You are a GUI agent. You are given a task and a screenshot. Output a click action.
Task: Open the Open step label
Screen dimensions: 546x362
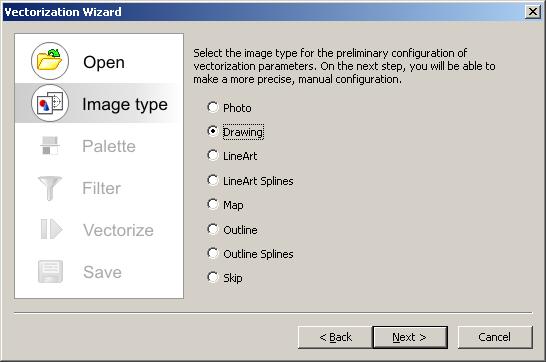tap(104, 62)
